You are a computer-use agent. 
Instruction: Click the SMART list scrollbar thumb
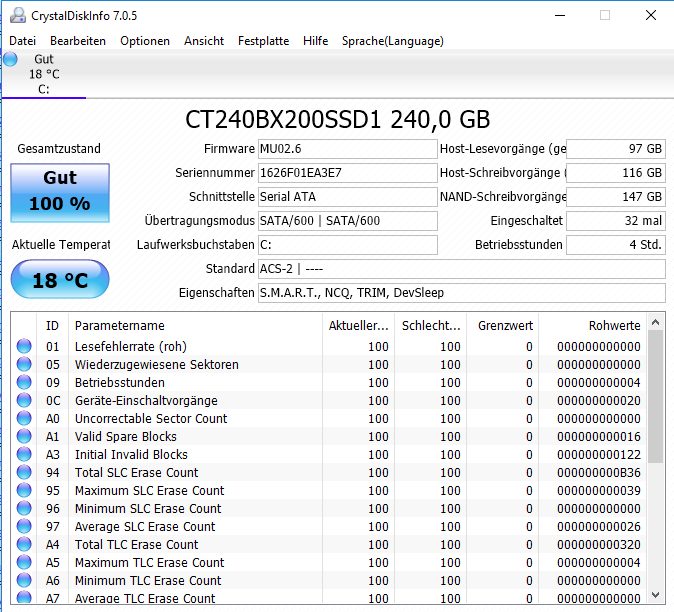click(656, 397)
